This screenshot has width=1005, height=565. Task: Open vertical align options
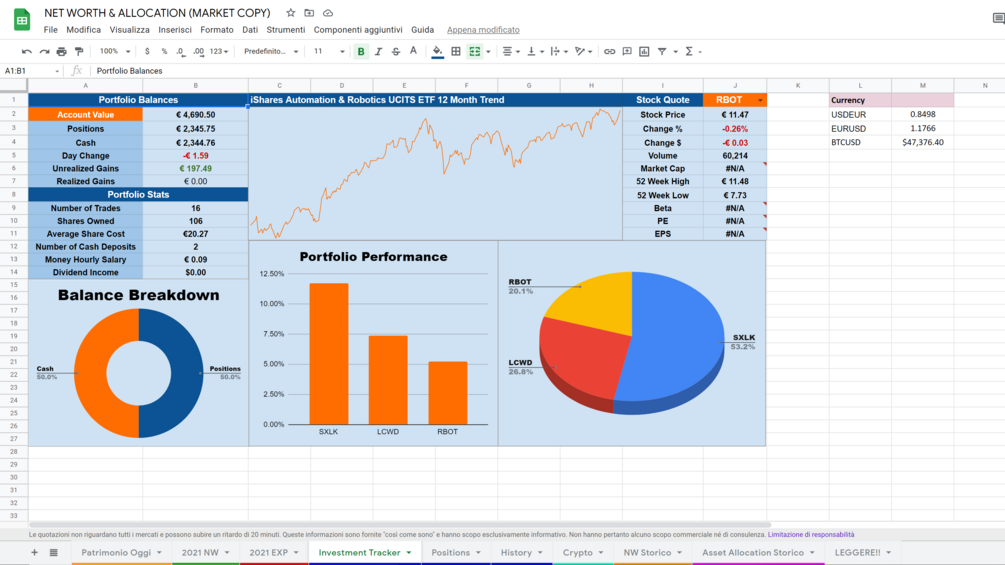(x=535, y=51)
